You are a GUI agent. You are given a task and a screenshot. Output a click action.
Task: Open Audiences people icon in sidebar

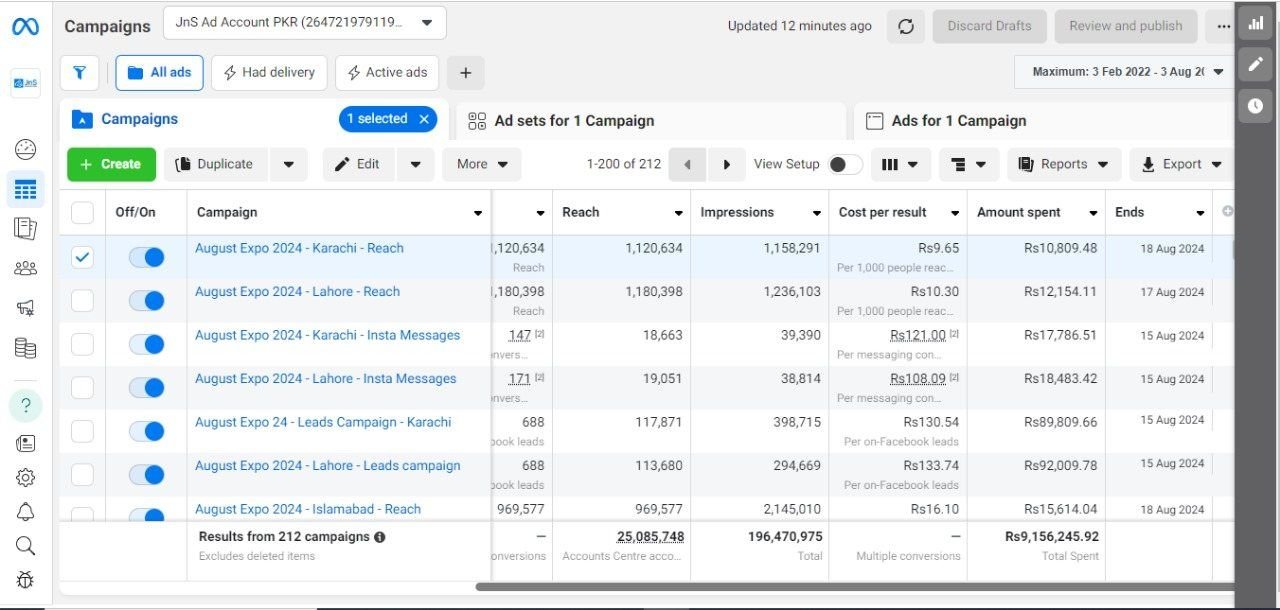pyautogui.click(x=26, y=268)
